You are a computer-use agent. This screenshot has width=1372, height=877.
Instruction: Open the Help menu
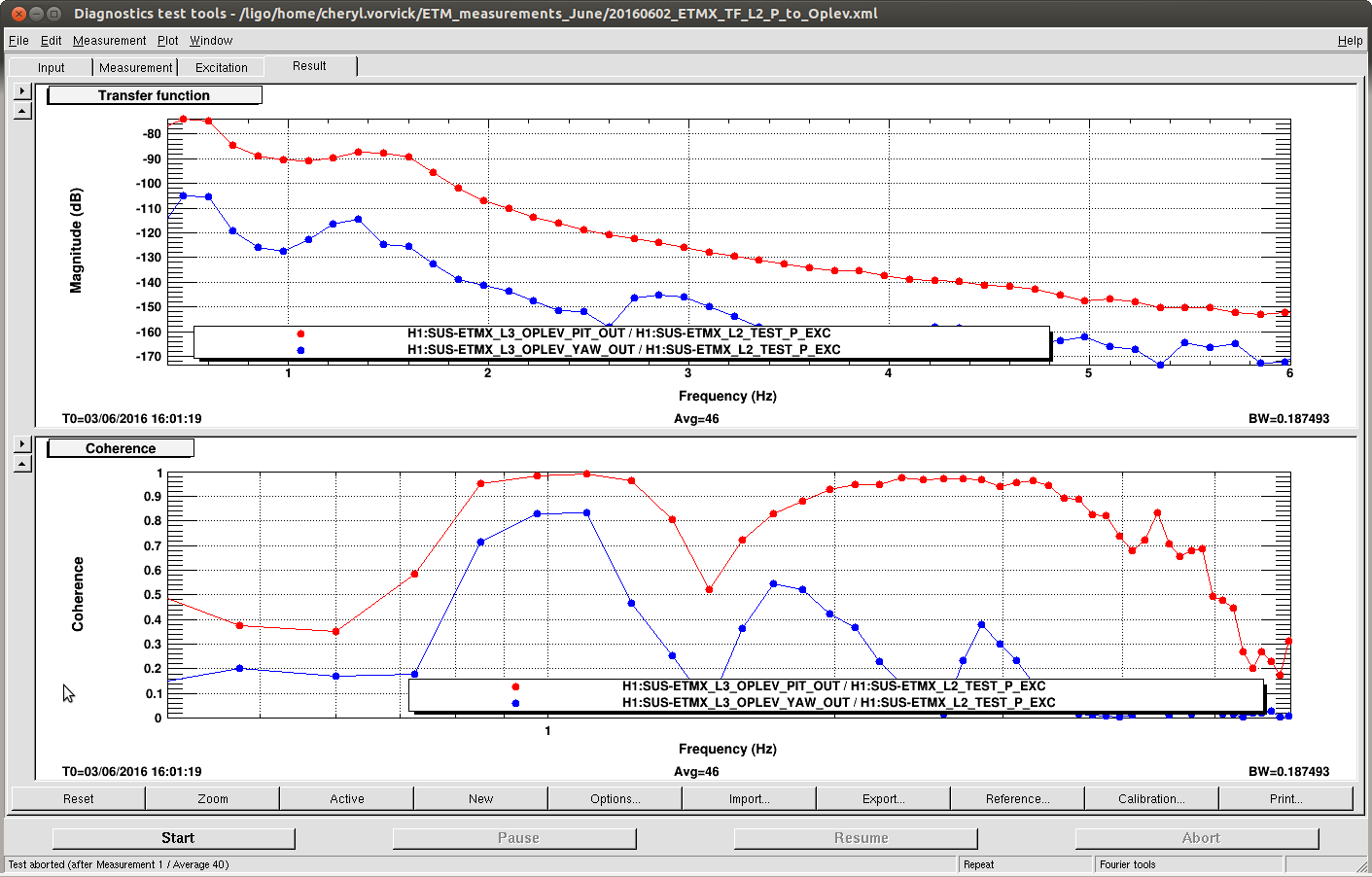click(1350, 40)
